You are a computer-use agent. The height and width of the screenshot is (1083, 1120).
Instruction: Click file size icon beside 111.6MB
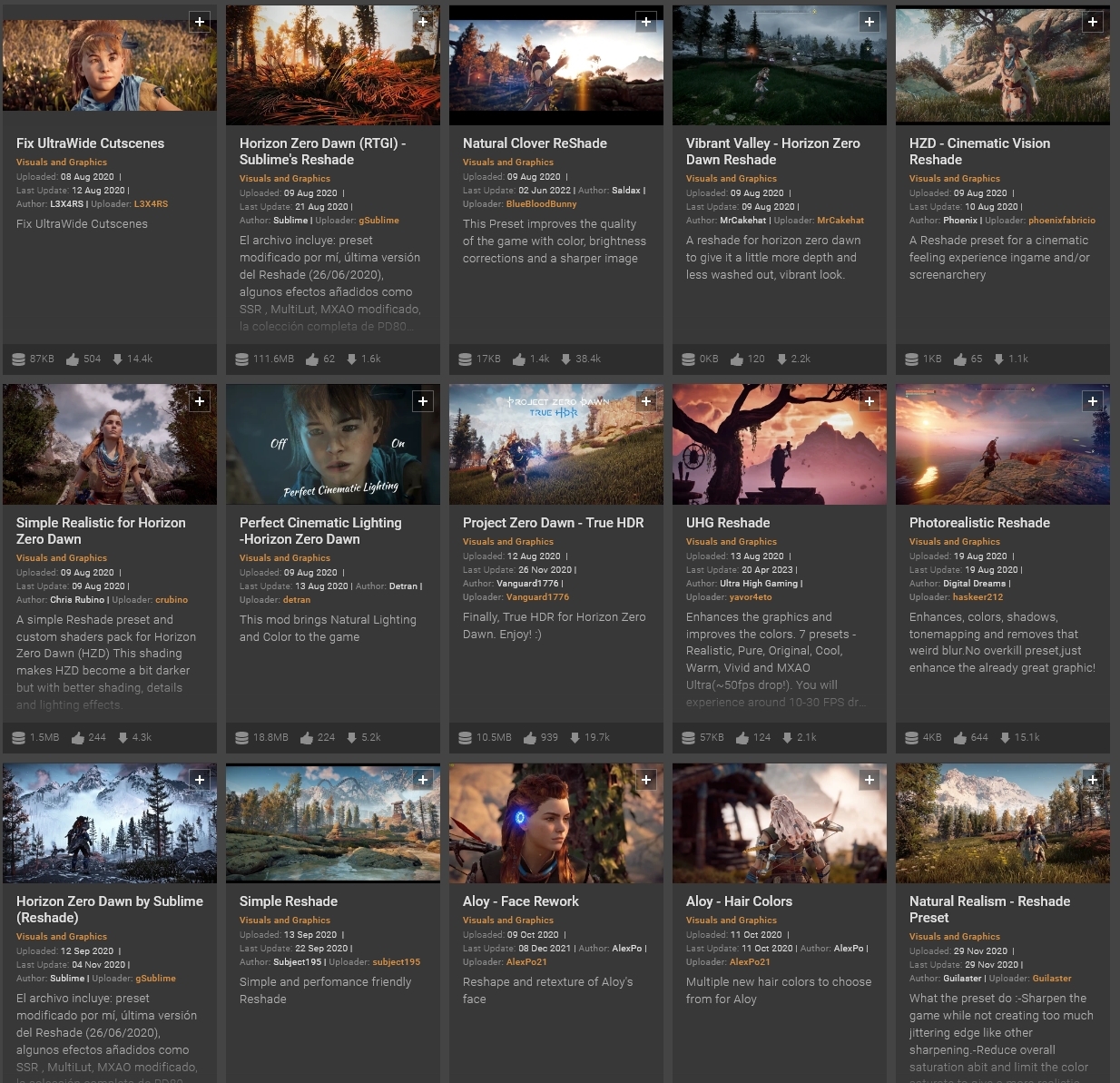(241, 359)
